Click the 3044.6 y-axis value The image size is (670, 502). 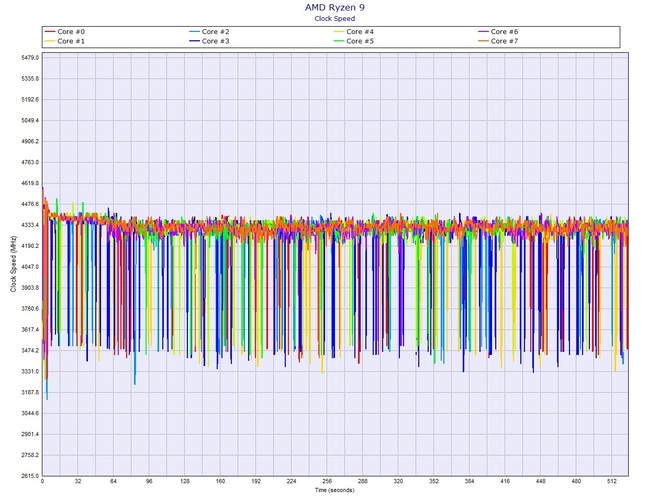[x=30, y=414]
